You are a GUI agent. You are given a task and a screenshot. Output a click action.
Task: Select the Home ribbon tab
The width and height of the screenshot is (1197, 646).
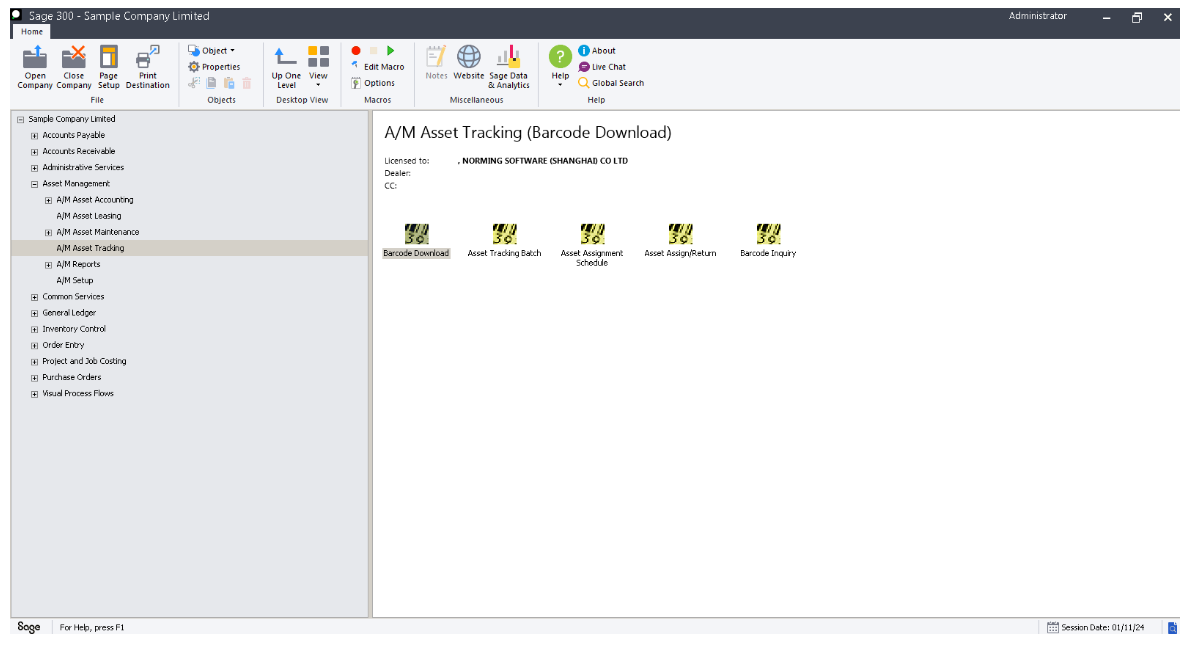pos(32,31)
